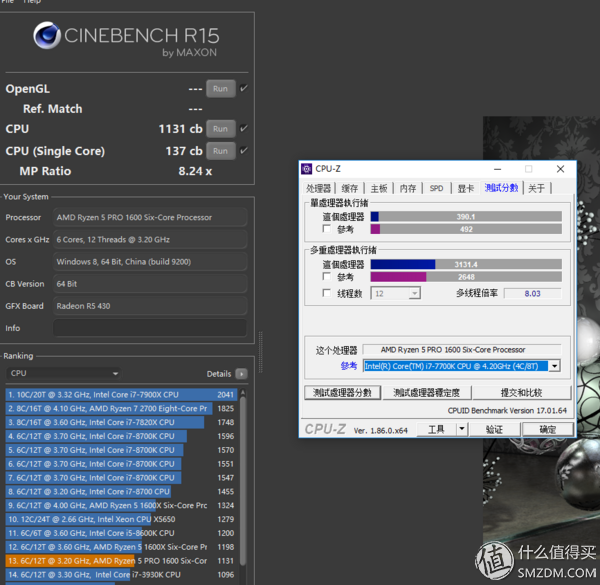This screenshot has height=585, width=600.
Task: Select highlighted row 13 Ryzen 5 PRO 1600
Action: 121,561
